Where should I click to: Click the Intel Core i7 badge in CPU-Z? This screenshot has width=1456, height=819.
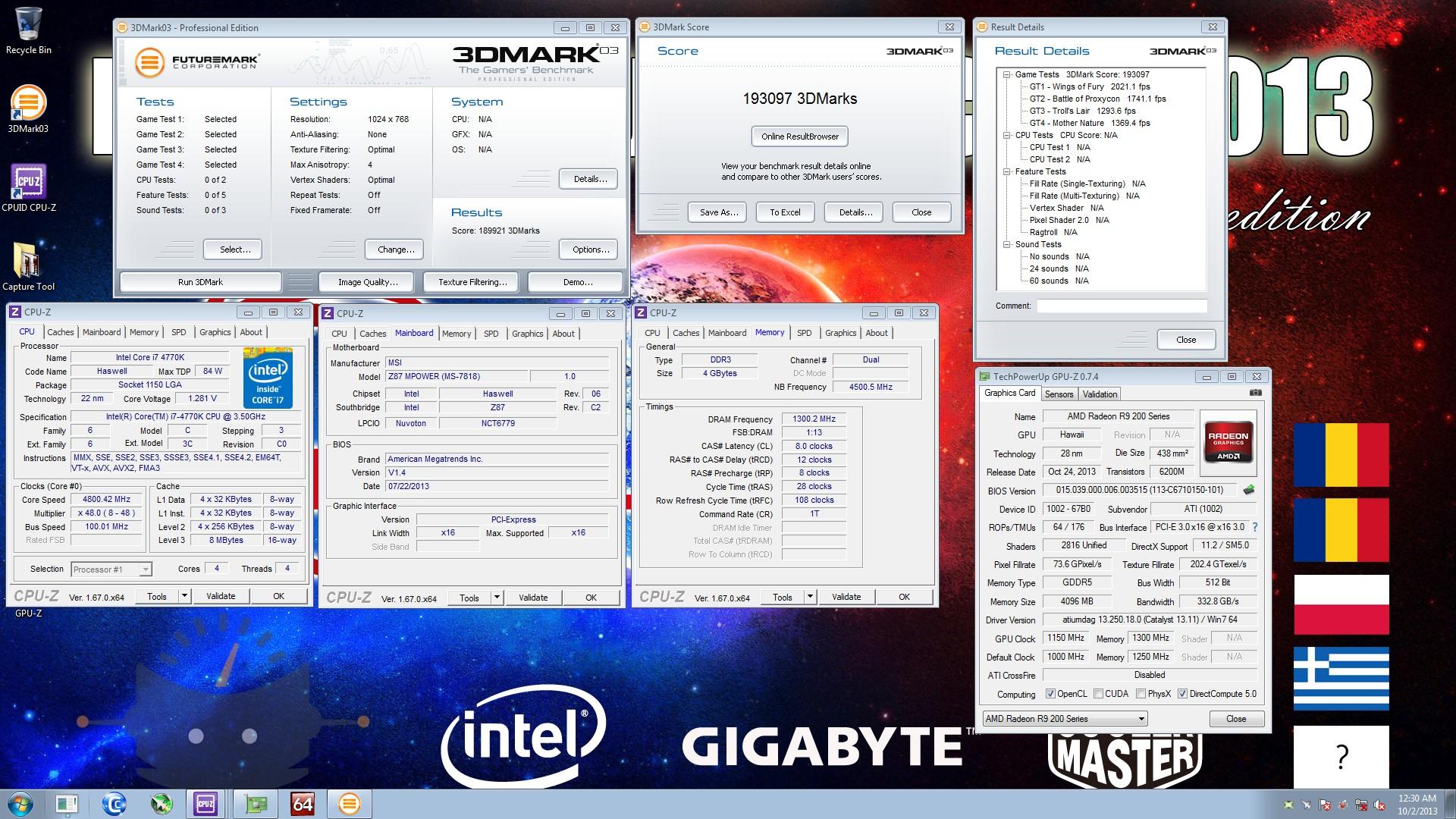pyautogui.click(x=268, y=378)
